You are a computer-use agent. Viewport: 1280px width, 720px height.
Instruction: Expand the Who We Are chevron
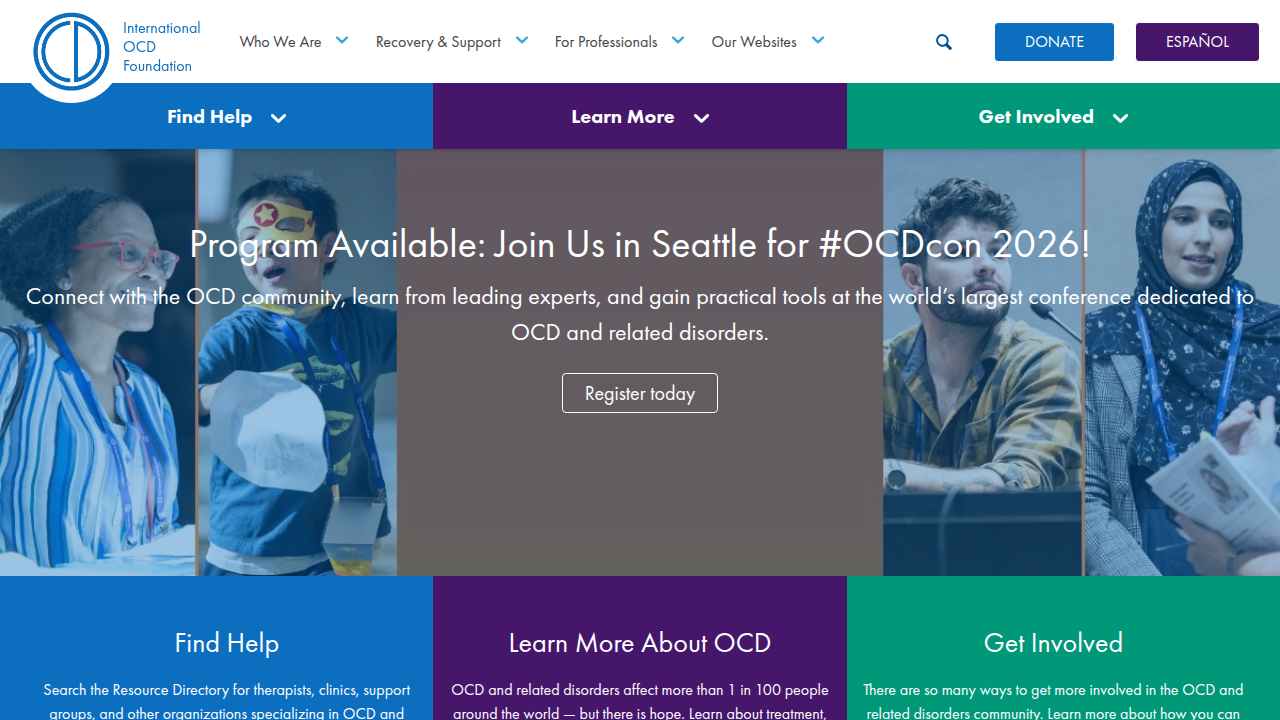342,40
